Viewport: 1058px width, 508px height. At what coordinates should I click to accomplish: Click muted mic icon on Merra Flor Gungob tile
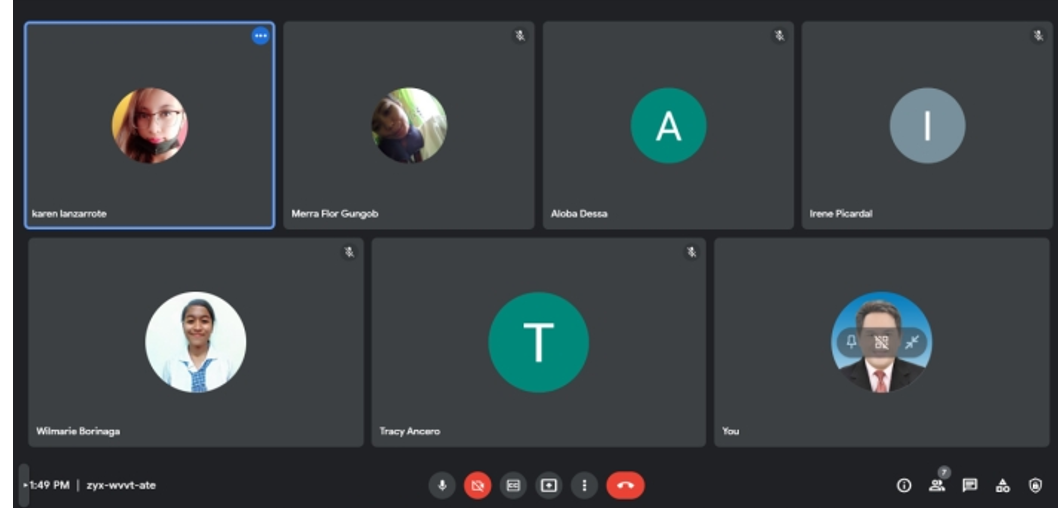[x=520, y=36]
